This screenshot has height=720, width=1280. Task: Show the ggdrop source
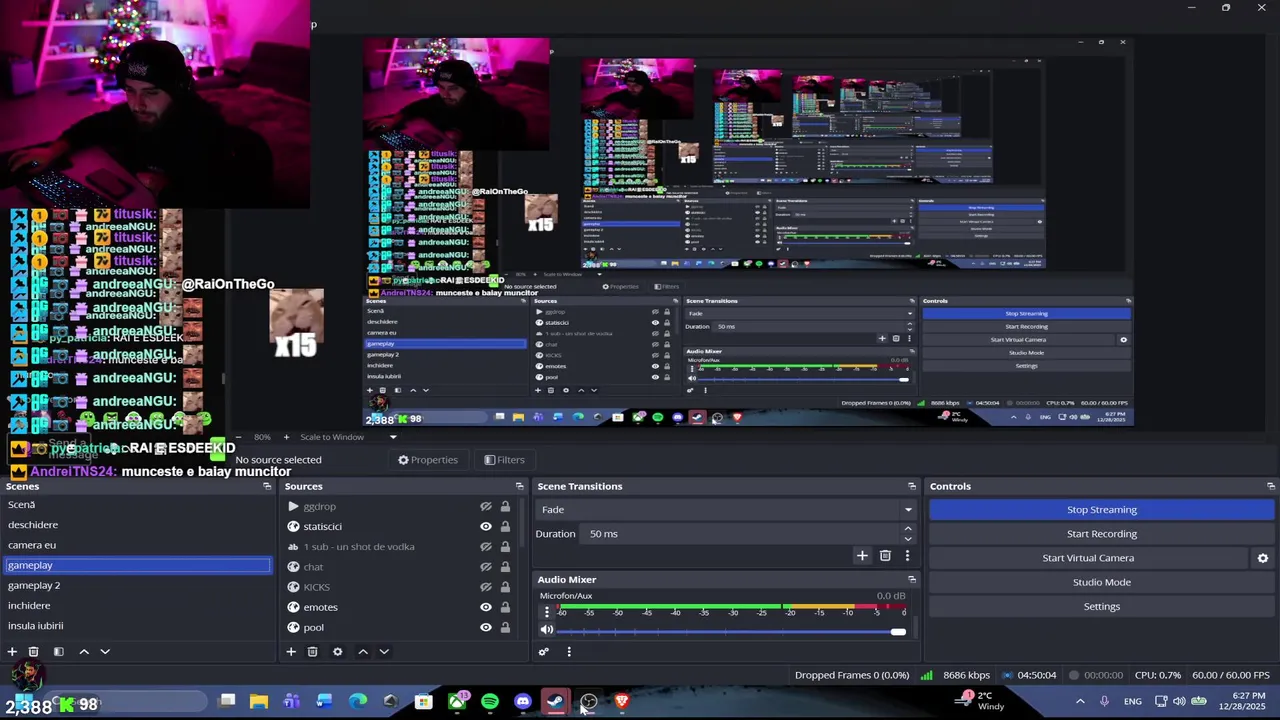point(486,507)
